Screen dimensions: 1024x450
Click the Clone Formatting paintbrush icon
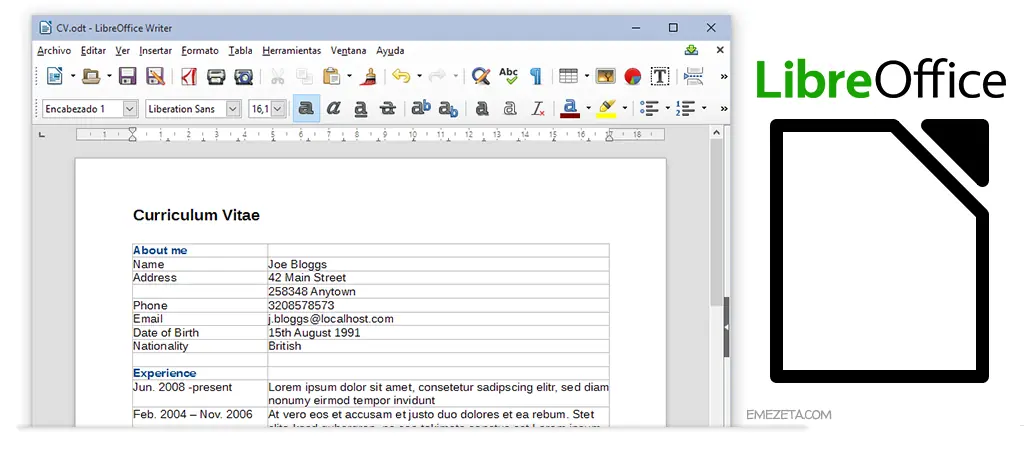[x=368, y=76]
